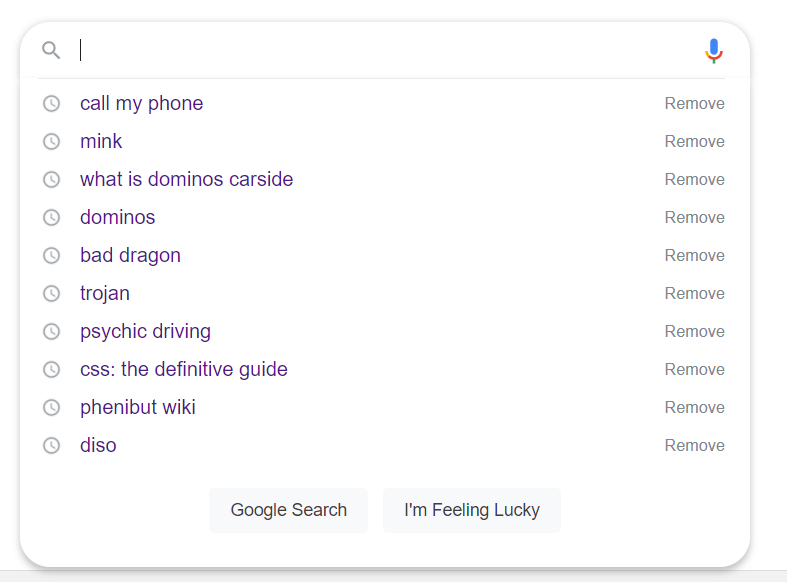Click clock icon beside trojan suggestion

tap(52, 294)
